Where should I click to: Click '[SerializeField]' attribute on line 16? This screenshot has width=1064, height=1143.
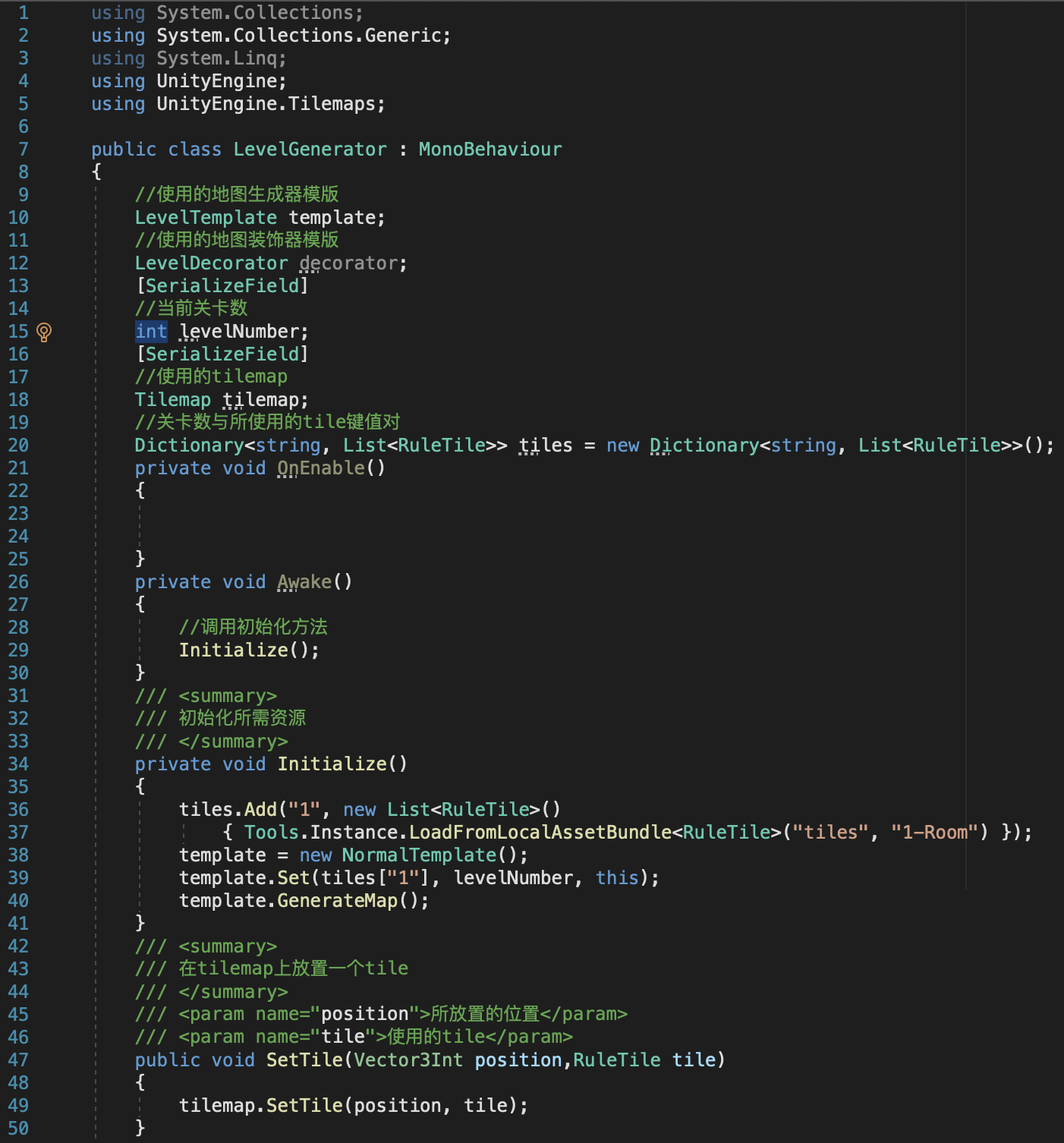(222, 354)
